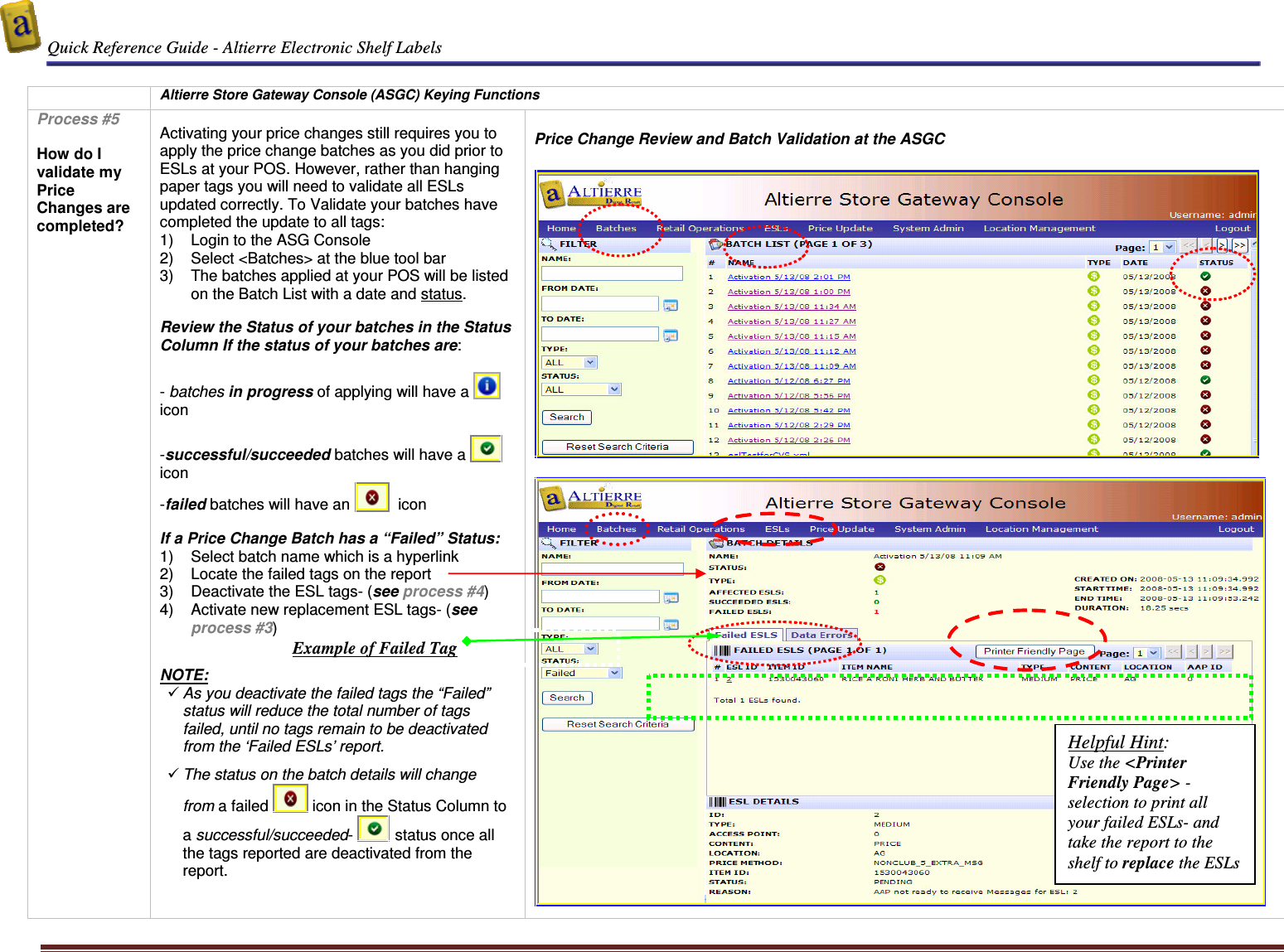Image resolution: width=1284 pixels, height=952 pixels.
Task: Open the TO DATE calendar picker
Action: (671, 335)
